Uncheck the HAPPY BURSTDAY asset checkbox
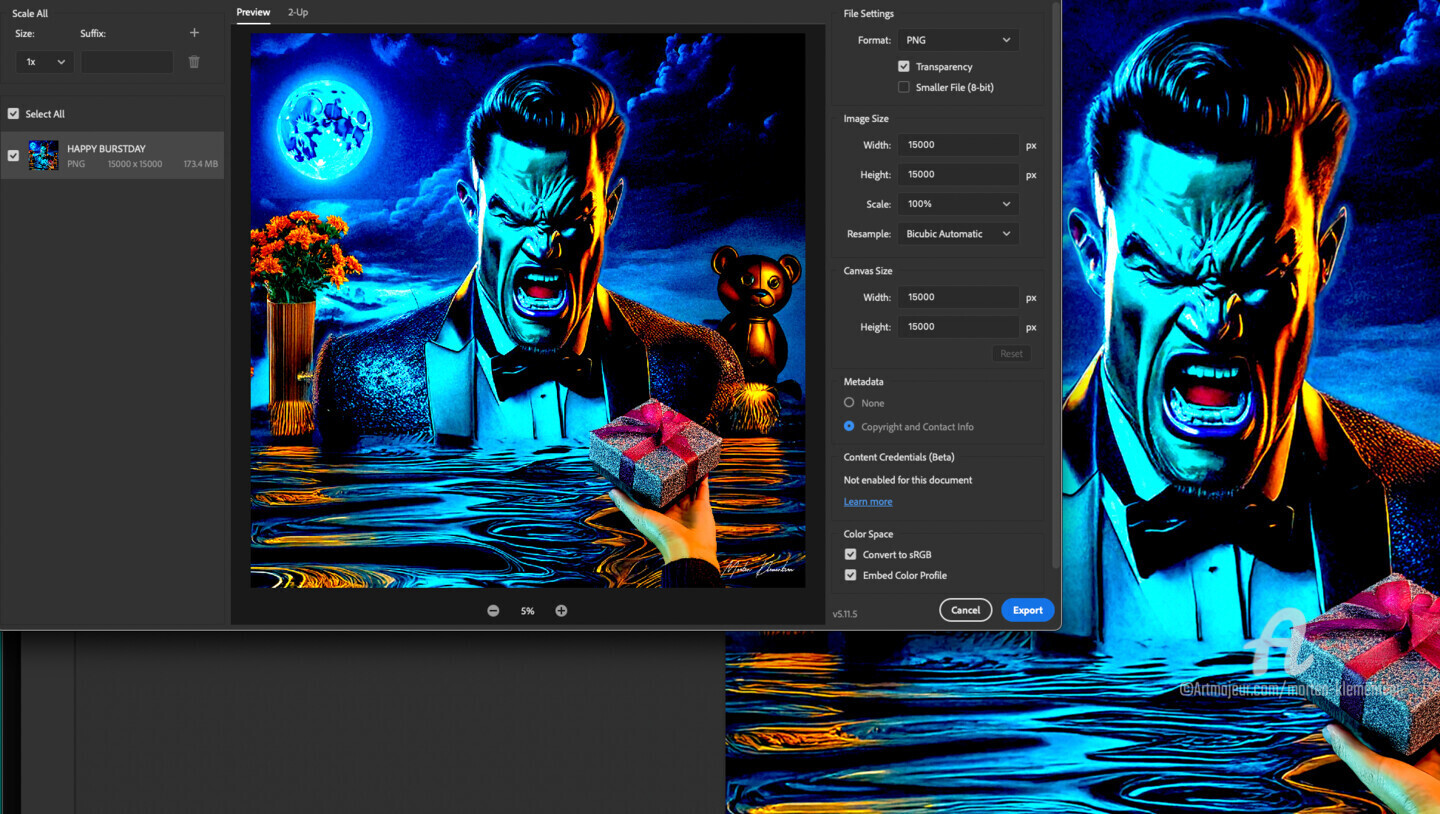Image resolution: width=1440 pixels, height=814 pixels. pyautogui.click(x=13, y=155)
